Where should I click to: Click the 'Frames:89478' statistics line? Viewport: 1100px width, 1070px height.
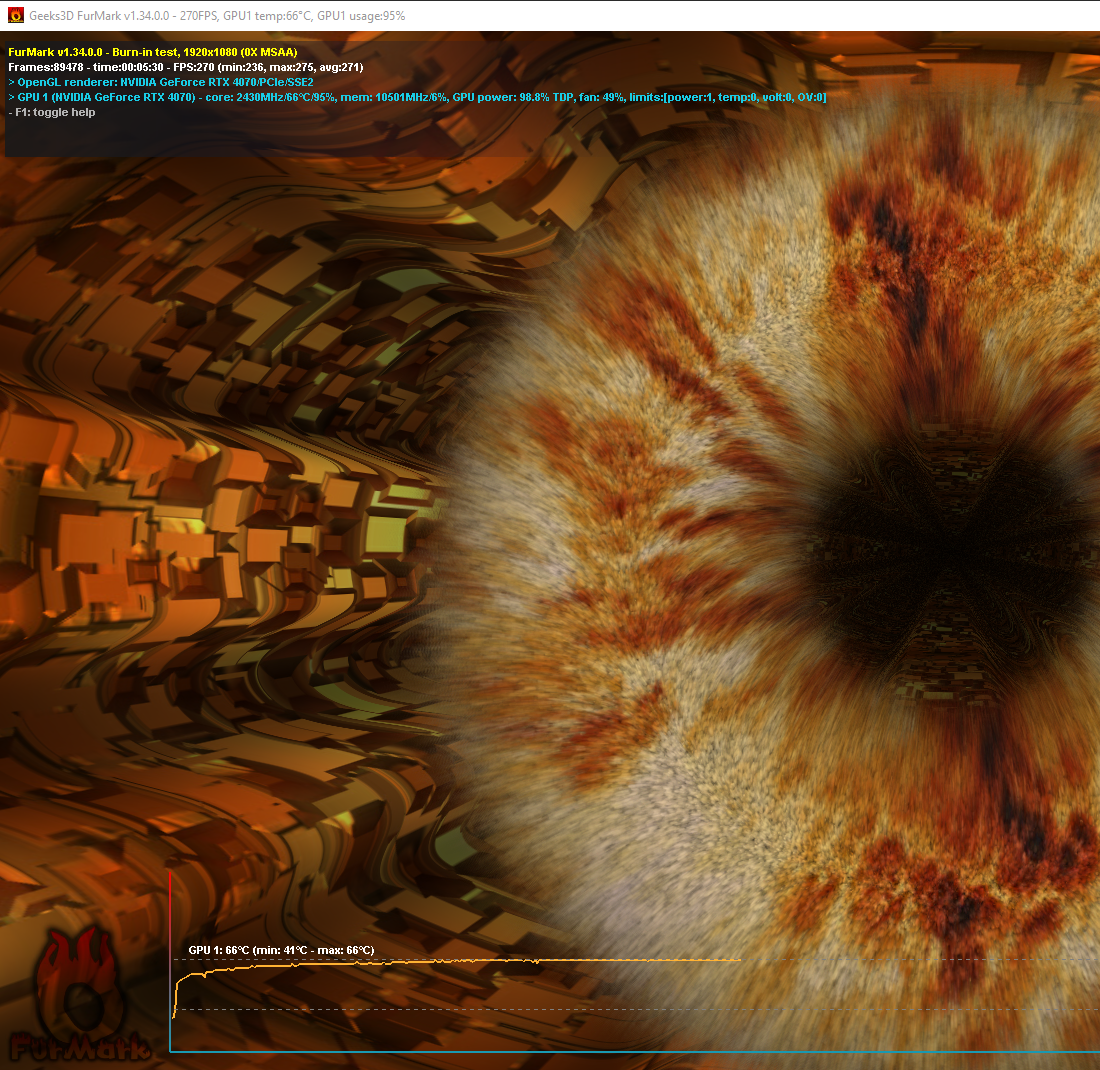pos(185,67)
